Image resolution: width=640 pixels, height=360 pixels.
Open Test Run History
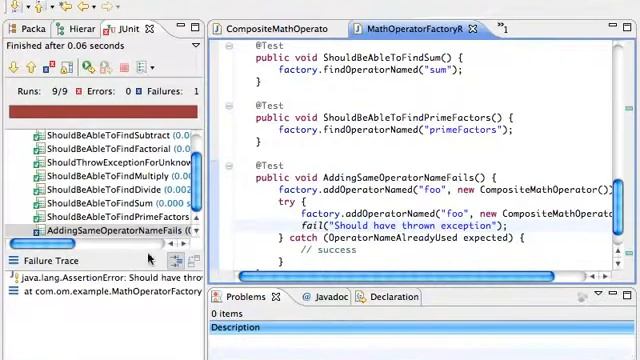pos(141,68)
